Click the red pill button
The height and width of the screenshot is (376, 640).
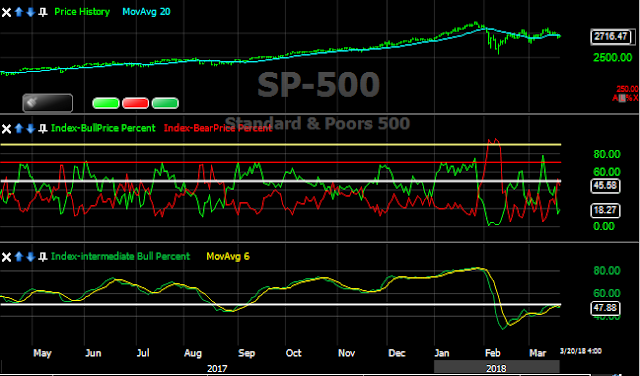click(x=136, y=103)
